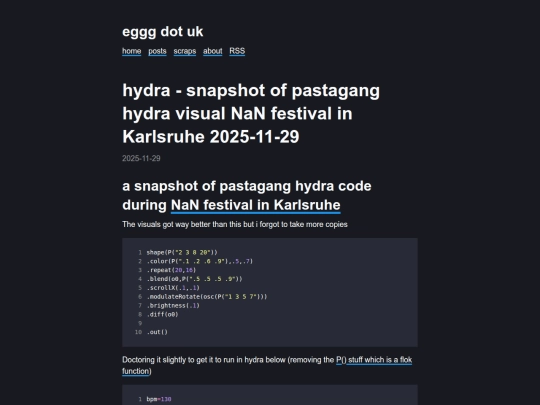Click the eggg dot uk site title
This screenshot has height=405, width=540.
(163, 31)
